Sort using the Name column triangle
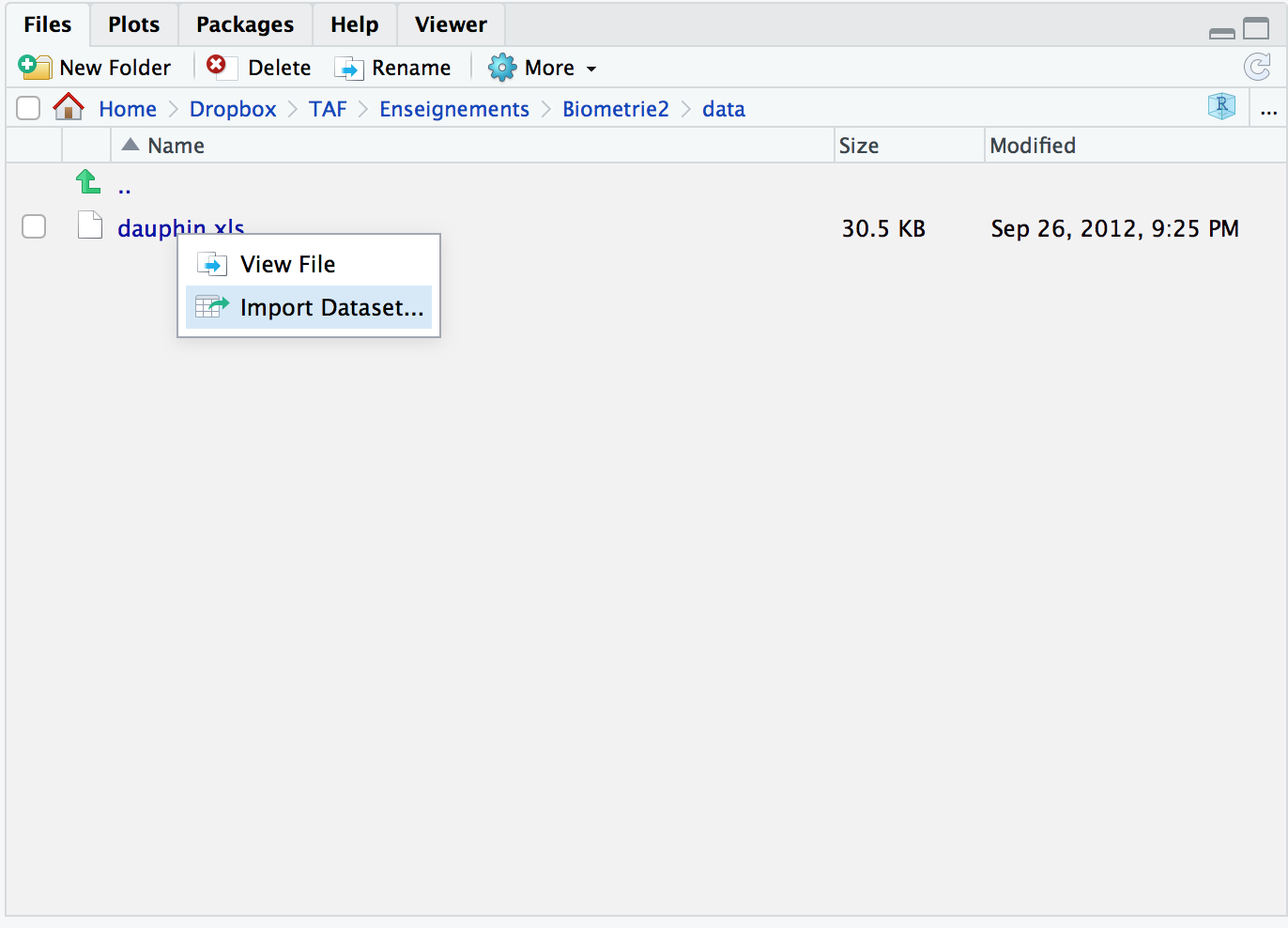The image size is (1288, 928). tap(130, 145)
